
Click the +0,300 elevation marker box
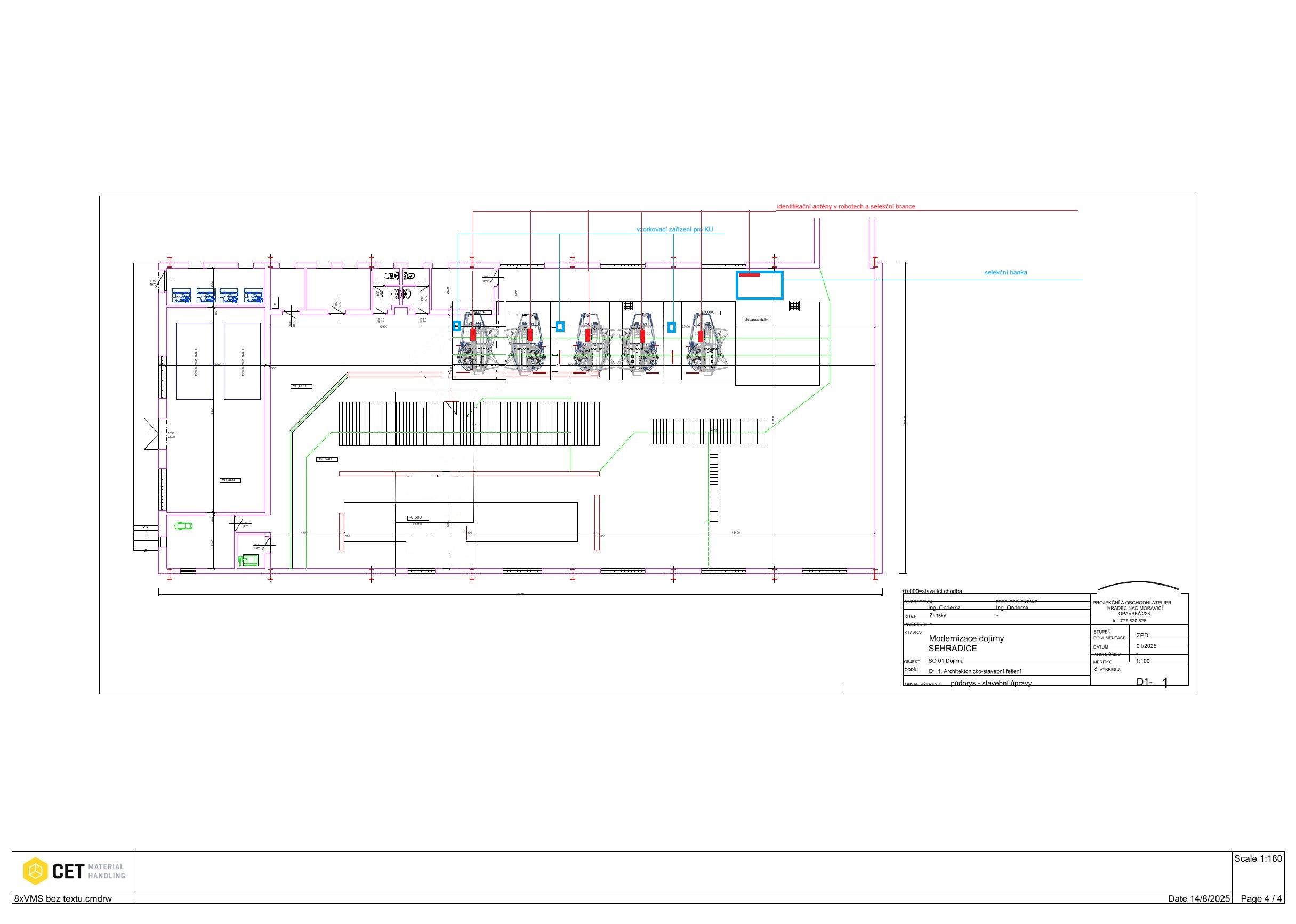click(327, 459)
